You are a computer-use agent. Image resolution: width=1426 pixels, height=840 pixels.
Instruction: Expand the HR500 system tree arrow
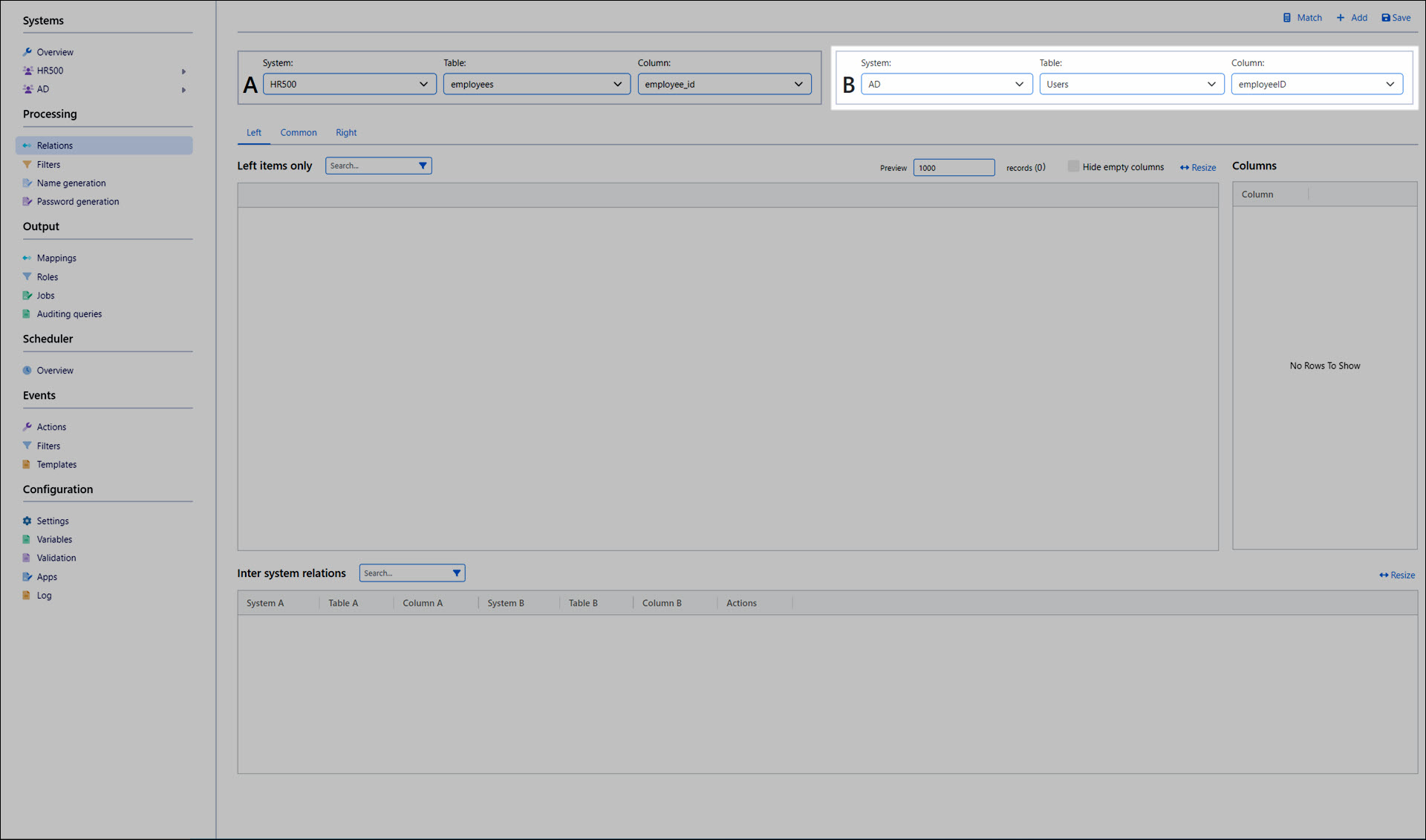click(x=183, y=71)
